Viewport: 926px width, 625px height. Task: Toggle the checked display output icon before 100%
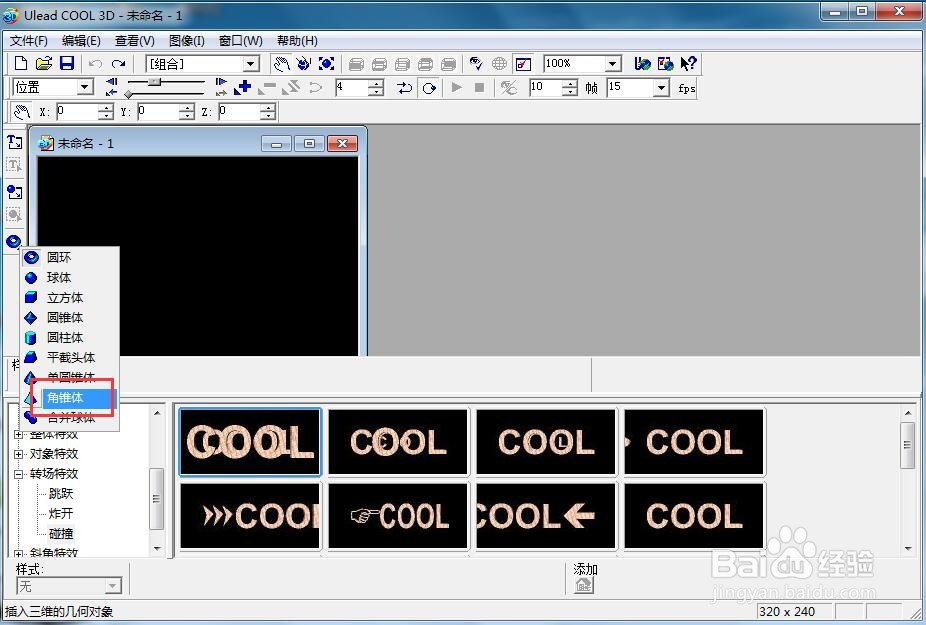pos(523,63)
